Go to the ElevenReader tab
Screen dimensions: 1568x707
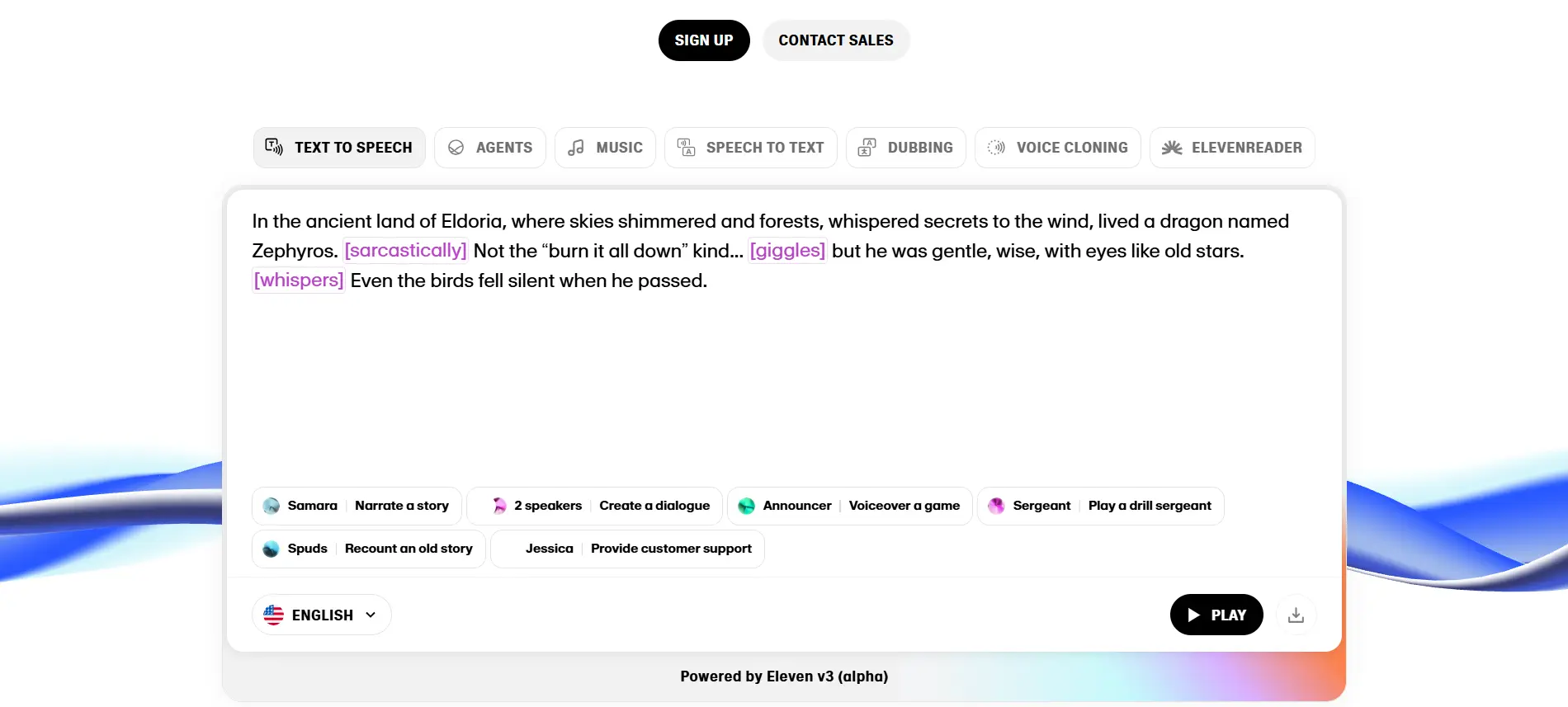[x=1232, y=148]
